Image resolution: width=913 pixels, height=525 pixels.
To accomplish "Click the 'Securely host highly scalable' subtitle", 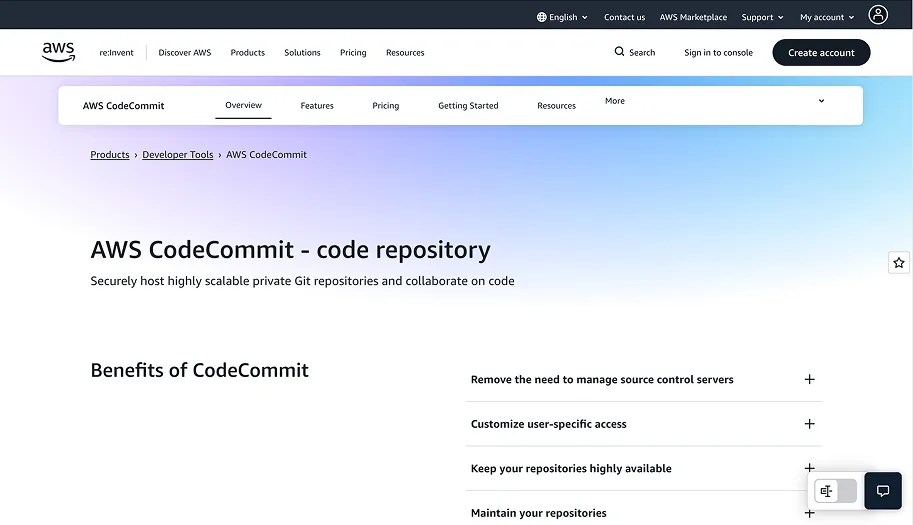I will click(302, 281).
